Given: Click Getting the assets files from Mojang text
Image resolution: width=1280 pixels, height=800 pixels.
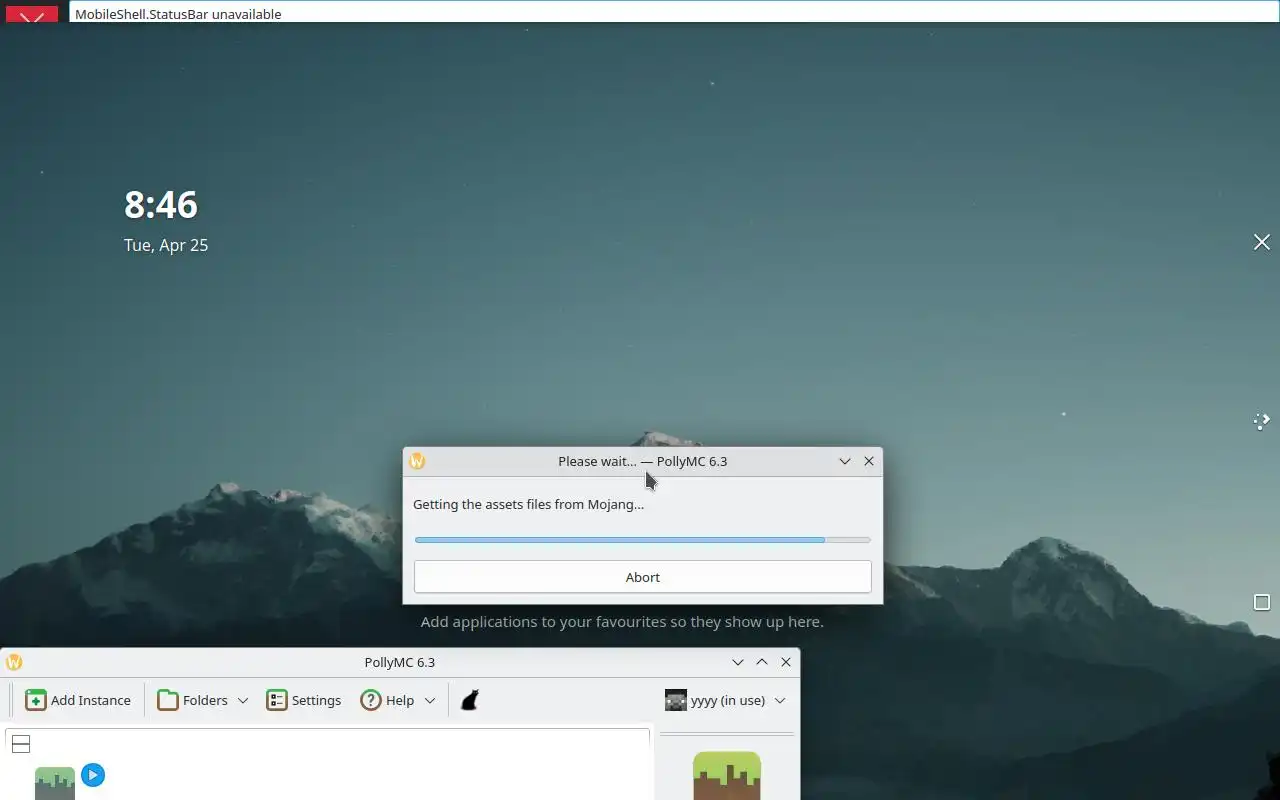Looking at the screenshot, I should tap(528, 504).
